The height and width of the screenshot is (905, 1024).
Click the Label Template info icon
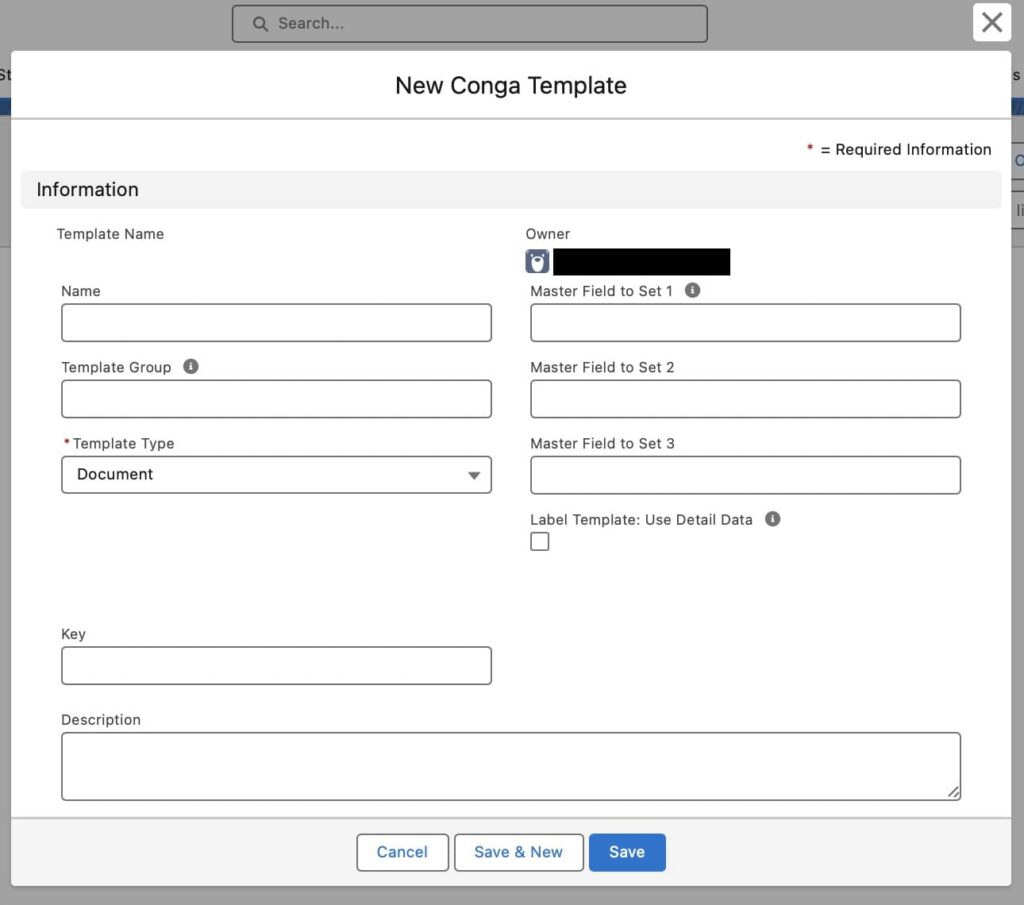coord(772,519)
